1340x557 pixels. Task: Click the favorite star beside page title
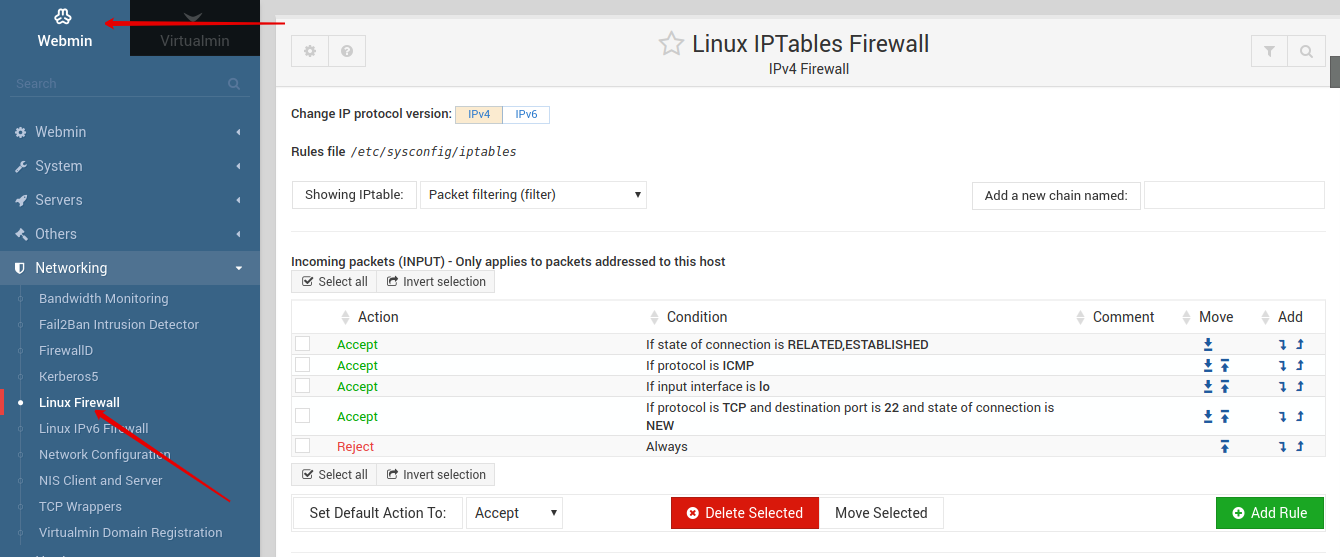pos(671,44)
